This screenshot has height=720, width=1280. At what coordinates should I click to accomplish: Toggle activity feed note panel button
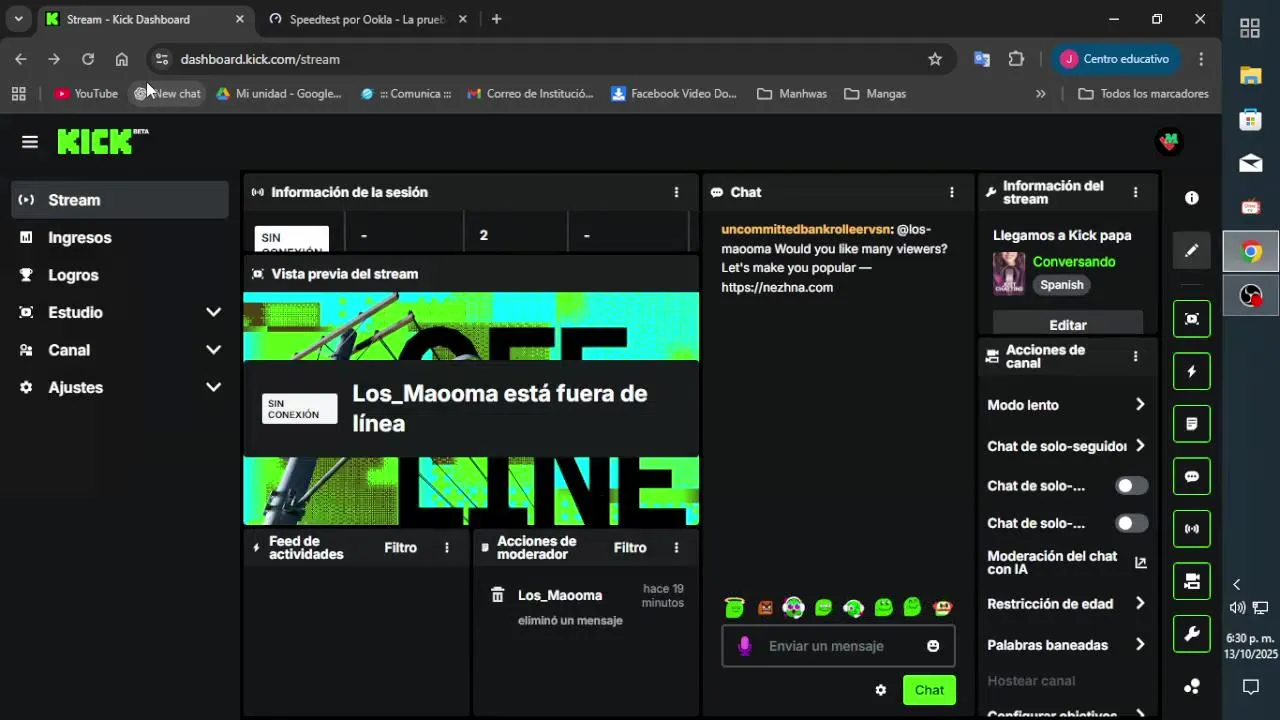pos(1192,424)
